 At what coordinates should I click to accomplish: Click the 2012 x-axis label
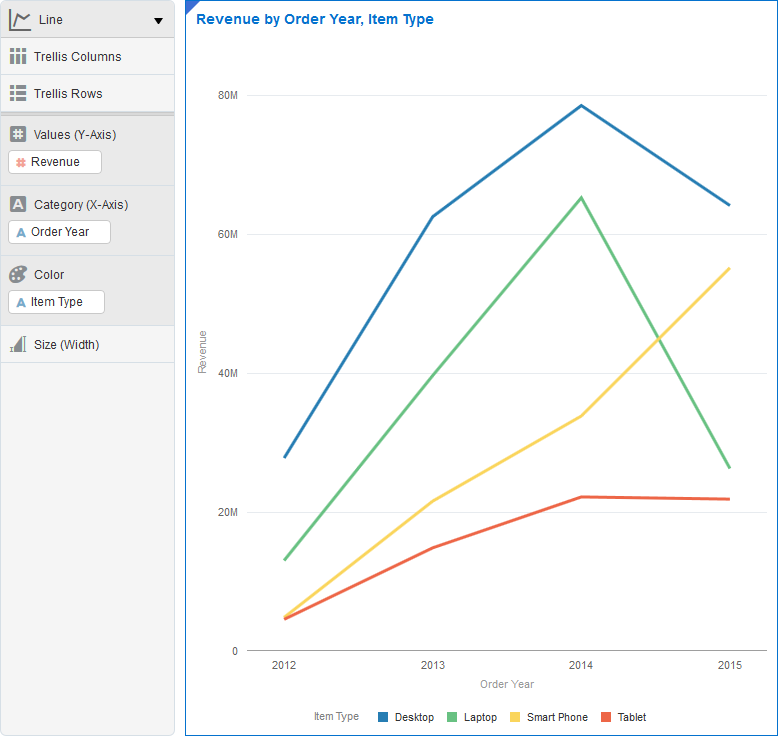tap(284, 665)
